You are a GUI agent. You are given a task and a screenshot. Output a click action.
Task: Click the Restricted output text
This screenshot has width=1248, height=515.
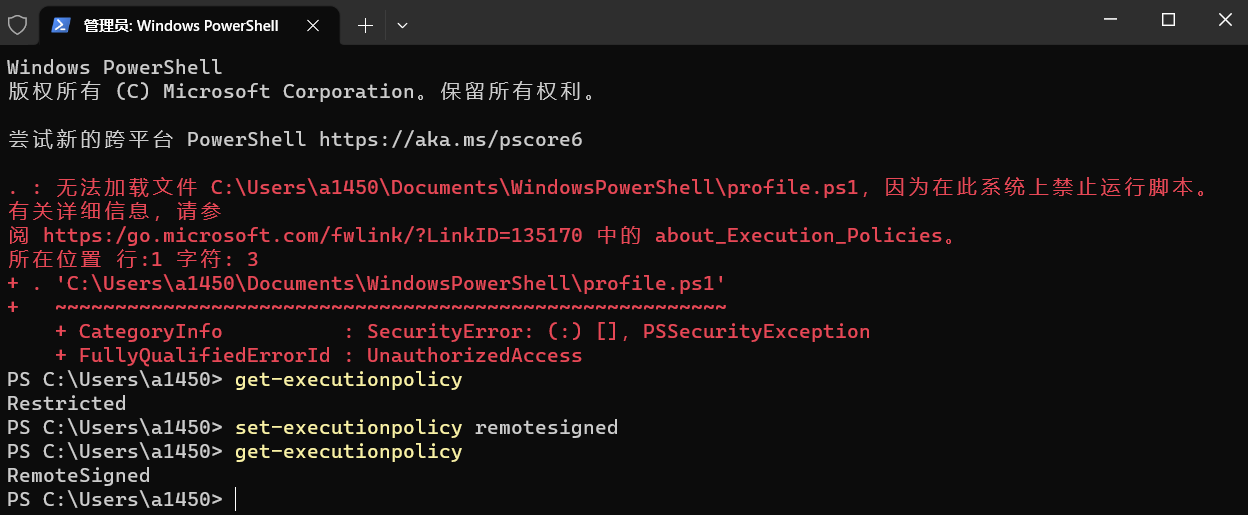click(x=67, y=403)
